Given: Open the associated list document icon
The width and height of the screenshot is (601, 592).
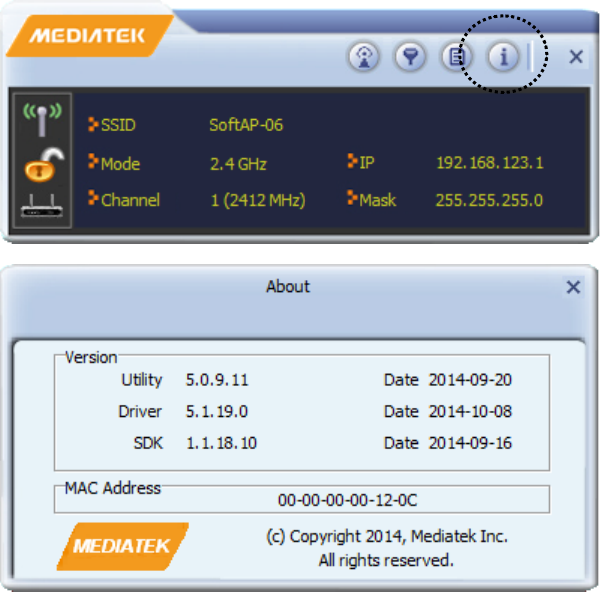Looking at the screenshot, I should 456,57.
